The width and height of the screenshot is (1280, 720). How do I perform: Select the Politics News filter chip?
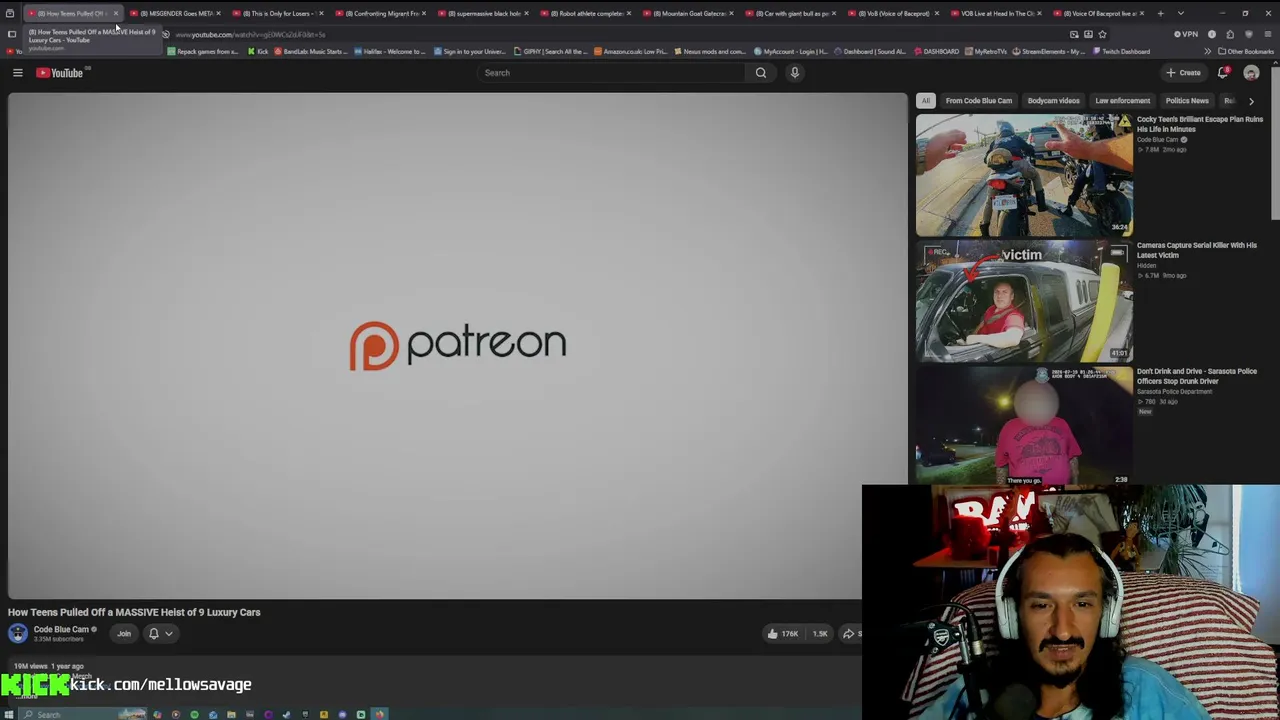pyautogui.click(x=1187, y=101)
